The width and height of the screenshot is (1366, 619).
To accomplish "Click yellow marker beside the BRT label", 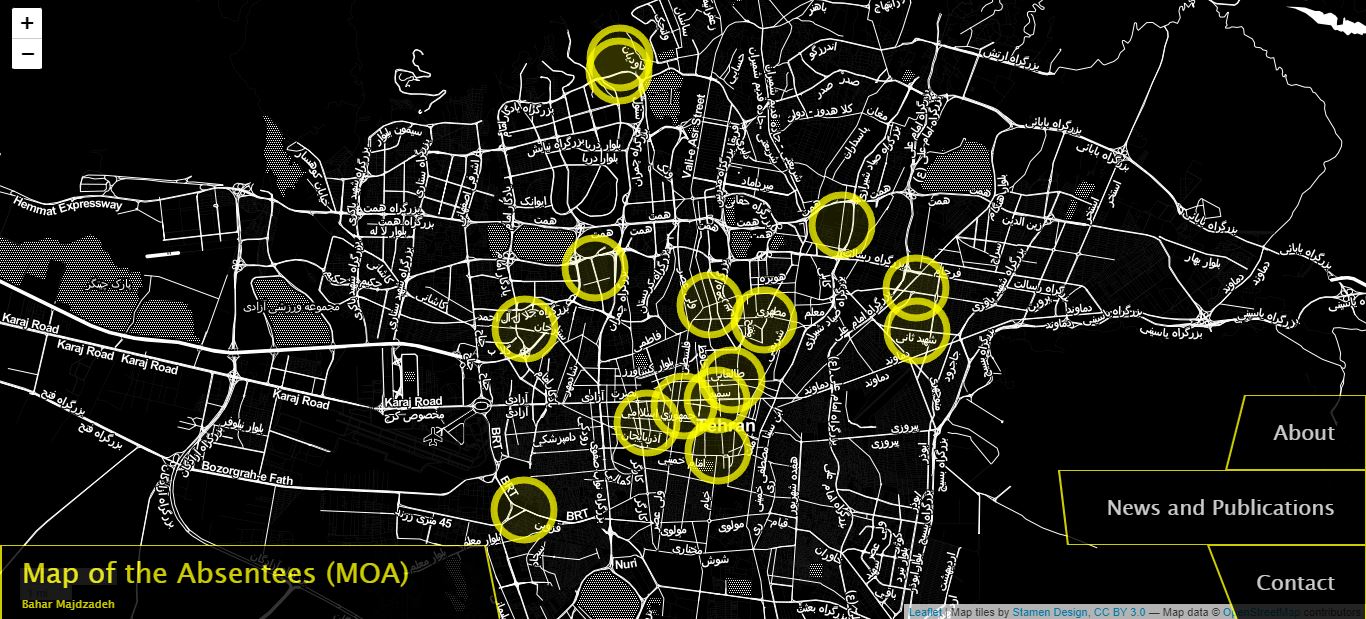I will click(524, 509).
